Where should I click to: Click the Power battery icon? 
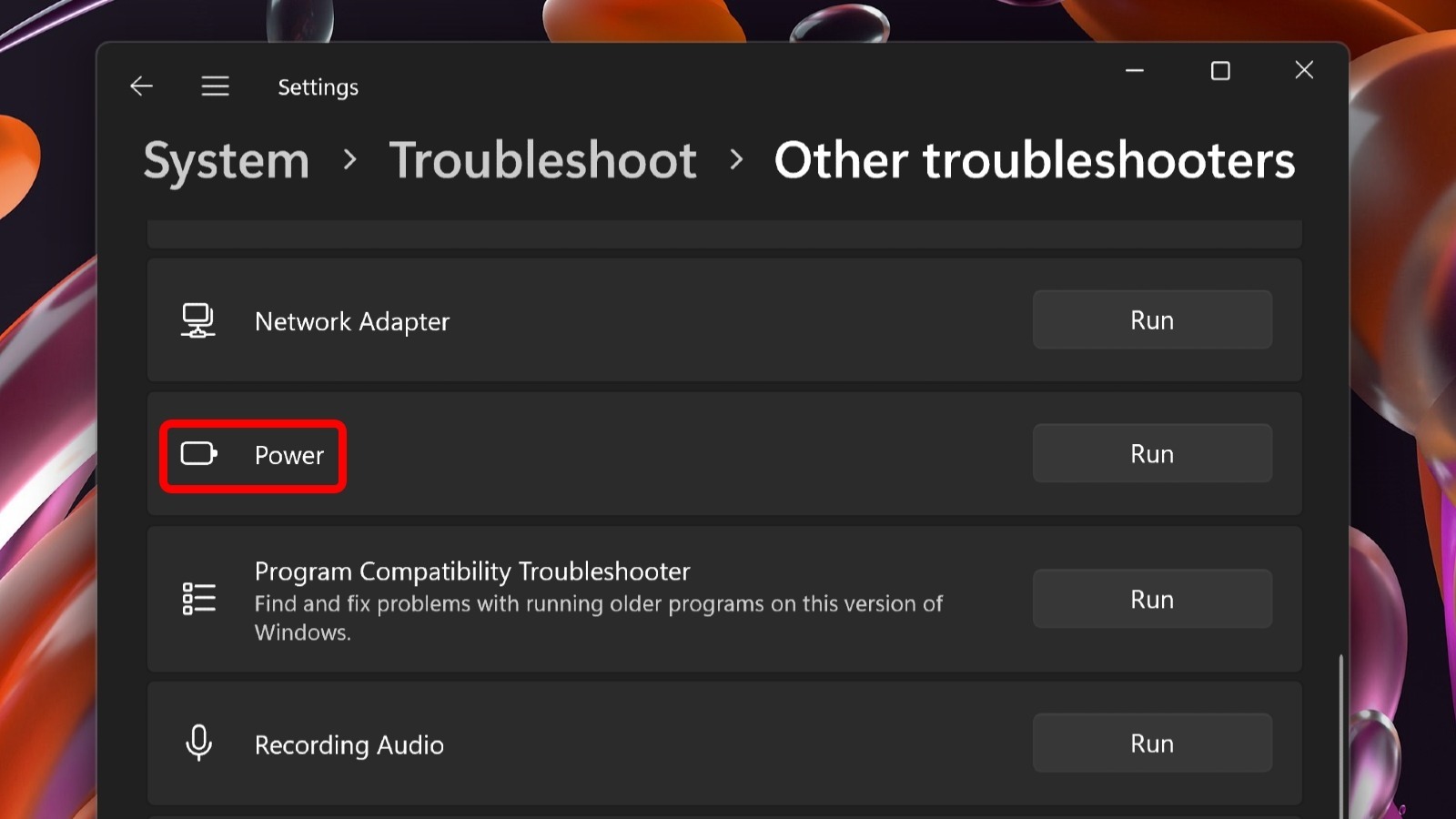coord(198,453)
